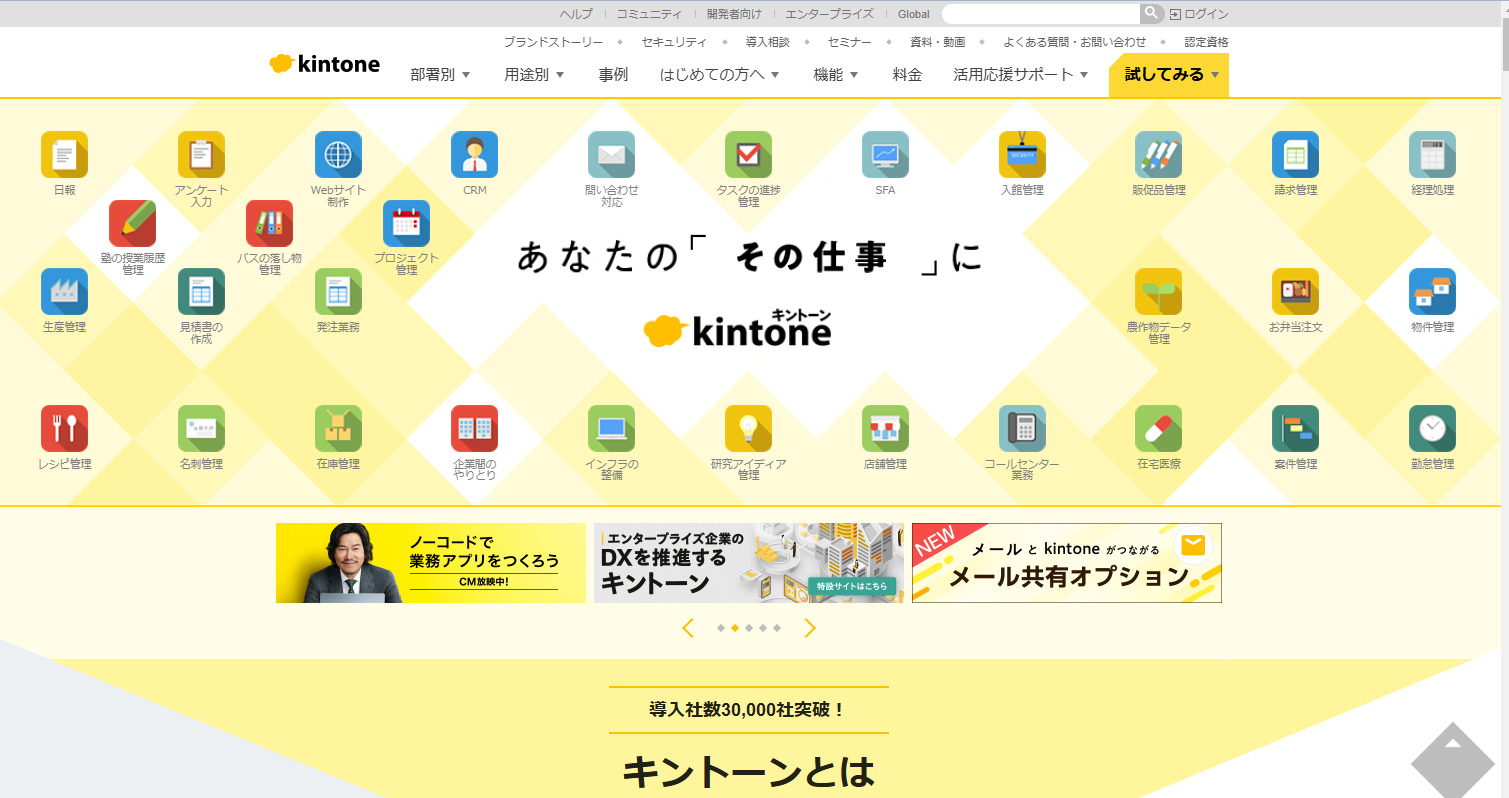Click the バスの落し物管理 binders icon
The width and height of the screenshot is (1509, 798).
coord(269,223)
